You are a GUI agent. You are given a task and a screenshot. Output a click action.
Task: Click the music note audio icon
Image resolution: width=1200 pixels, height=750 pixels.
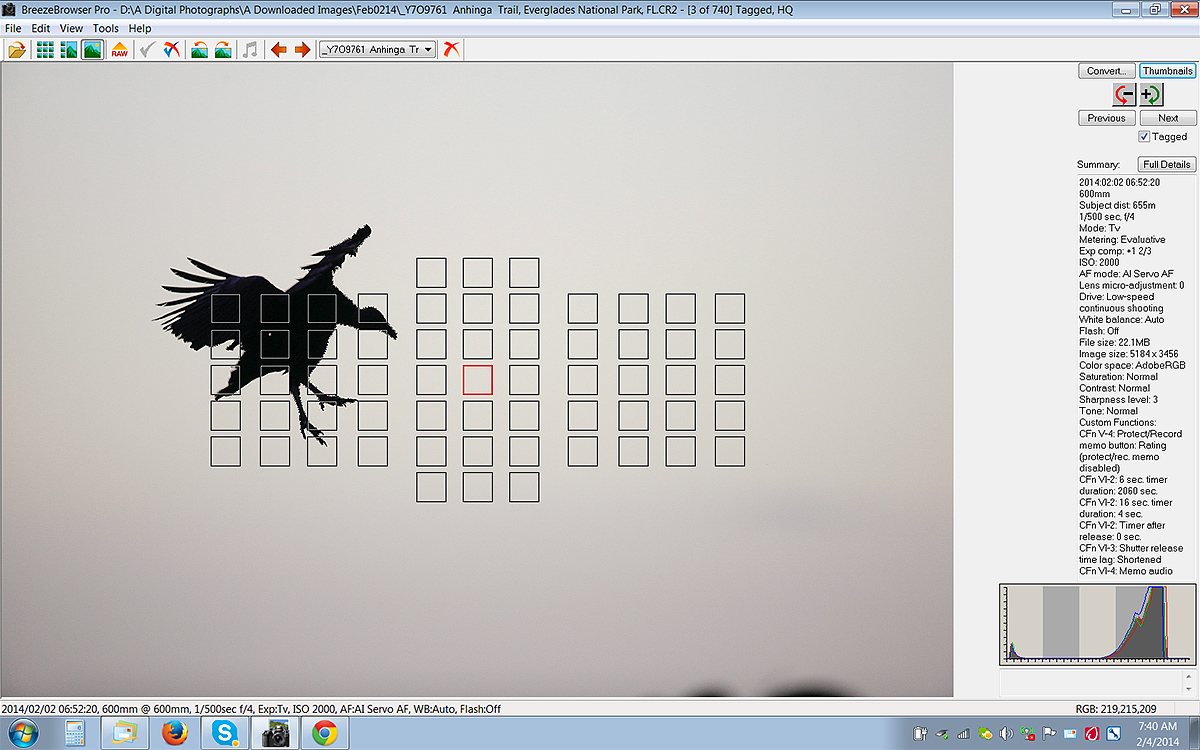pos(250,49)
